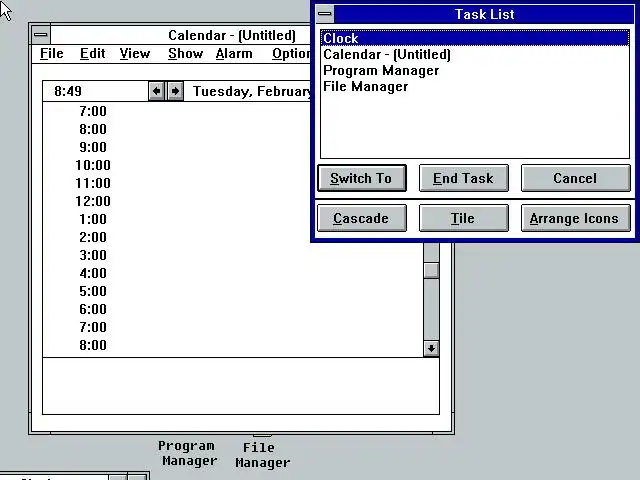
Task: Click the Tuesday, February date heading
Action: [x=251, y=91]
